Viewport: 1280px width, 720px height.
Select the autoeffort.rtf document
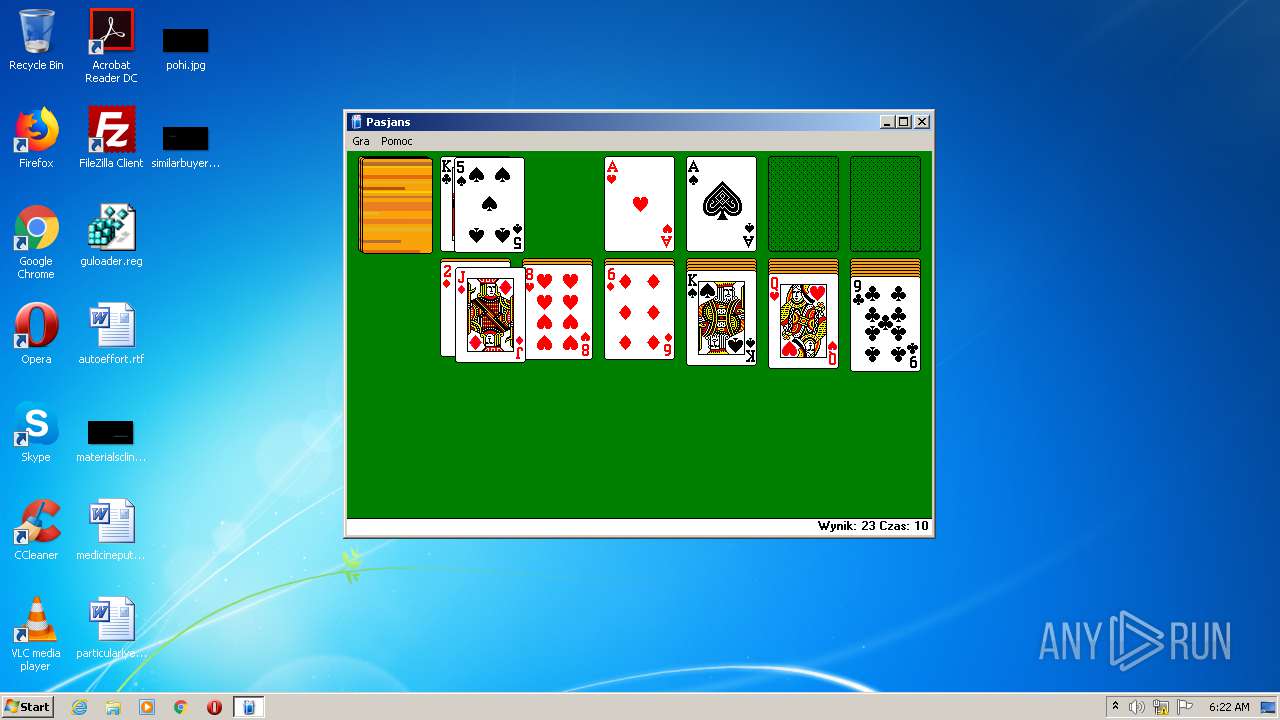click(x=111, y=334)
